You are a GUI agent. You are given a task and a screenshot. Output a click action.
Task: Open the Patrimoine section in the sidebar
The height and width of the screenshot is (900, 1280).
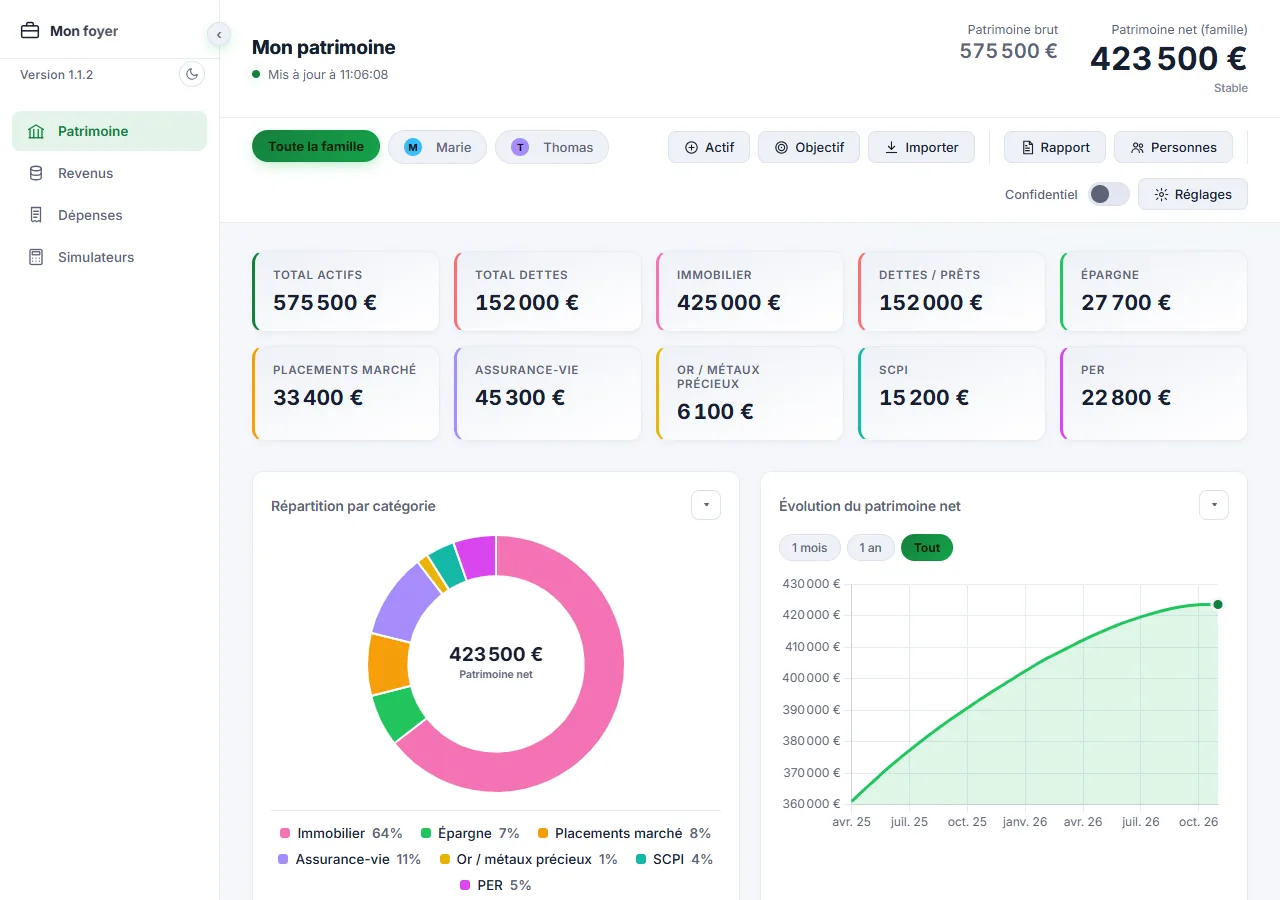[110, 131]
